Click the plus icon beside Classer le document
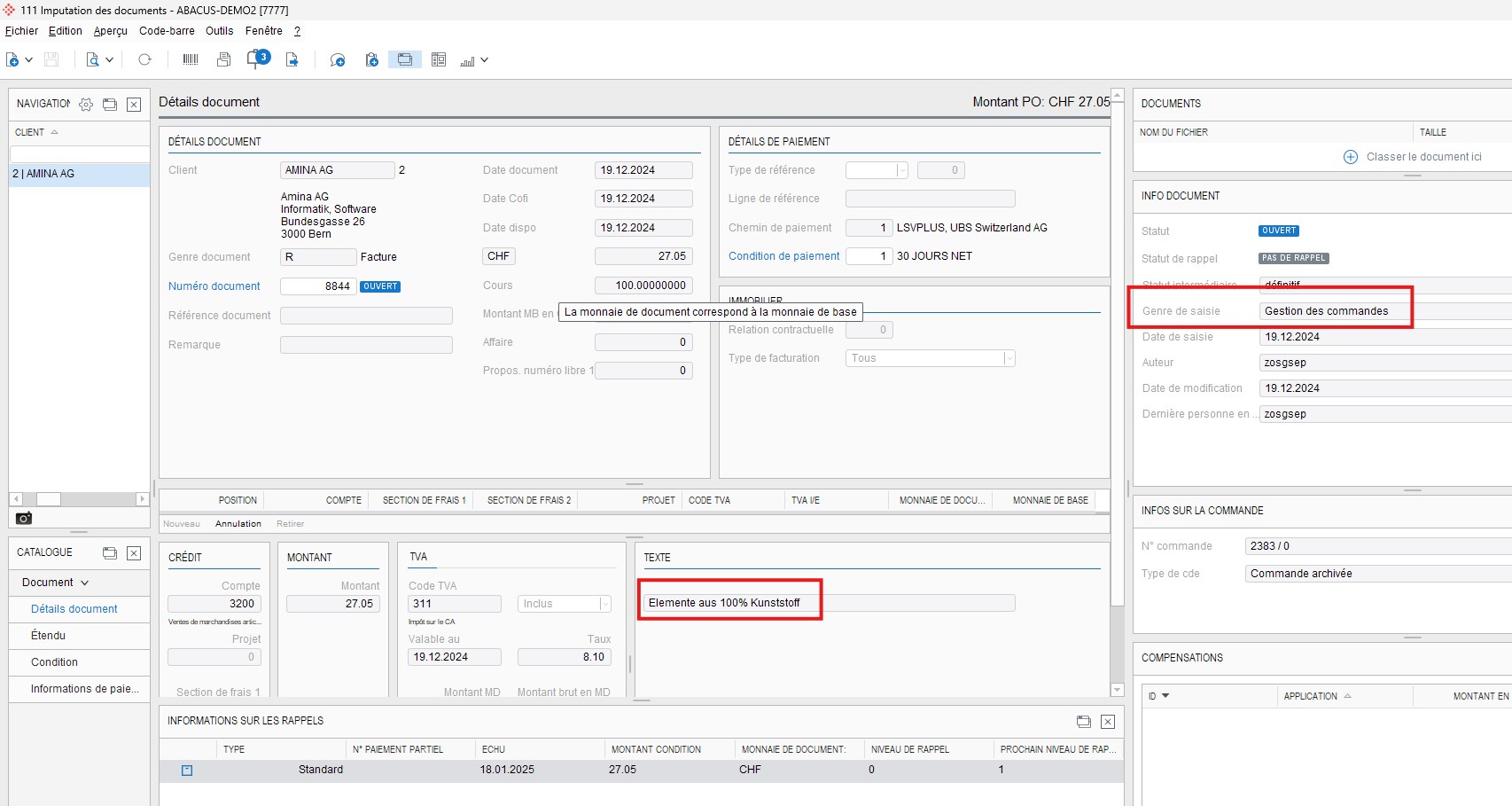 click(x=1351, y=157)
